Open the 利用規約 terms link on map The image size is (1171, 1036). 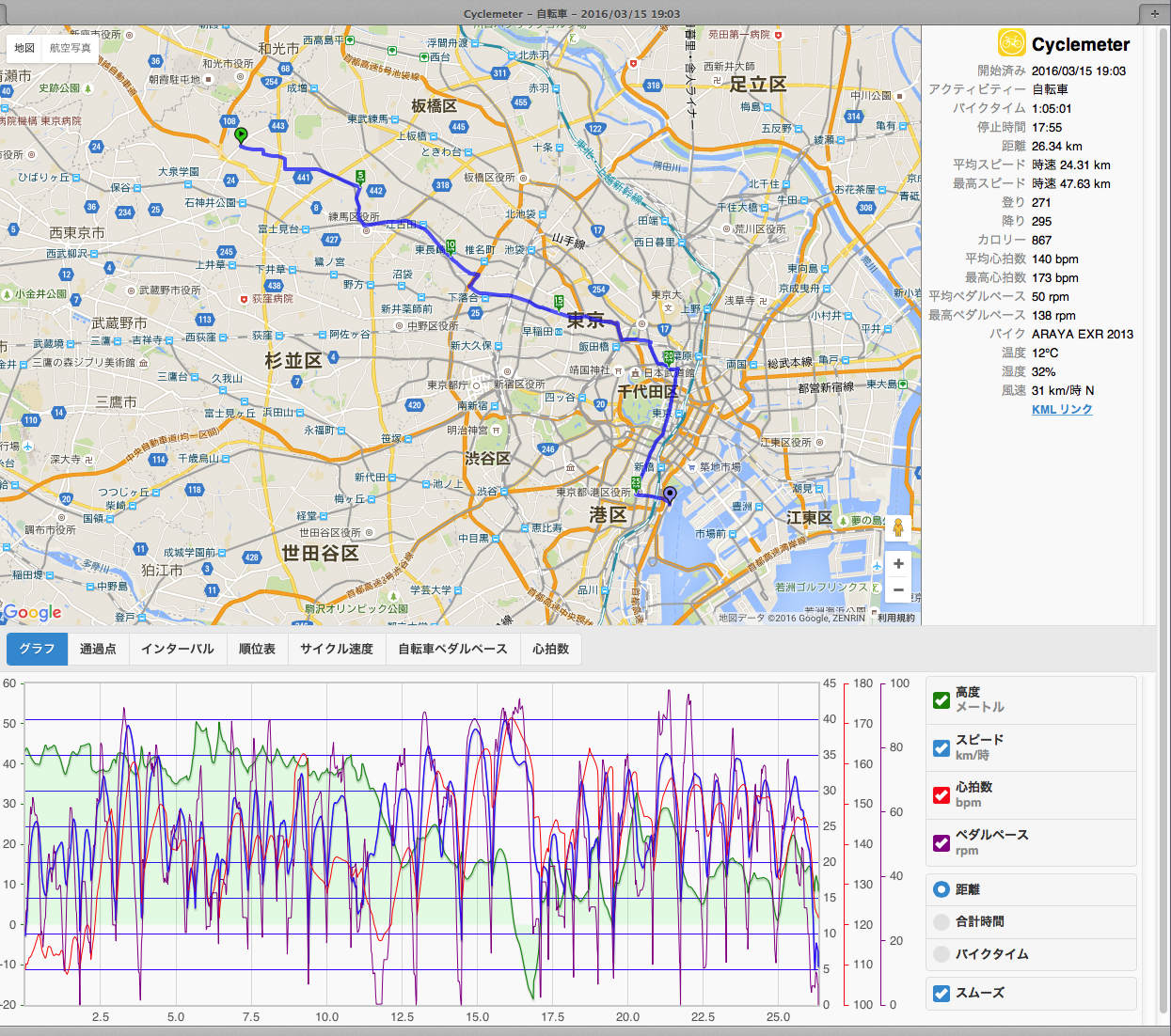(x=896, y=618)
